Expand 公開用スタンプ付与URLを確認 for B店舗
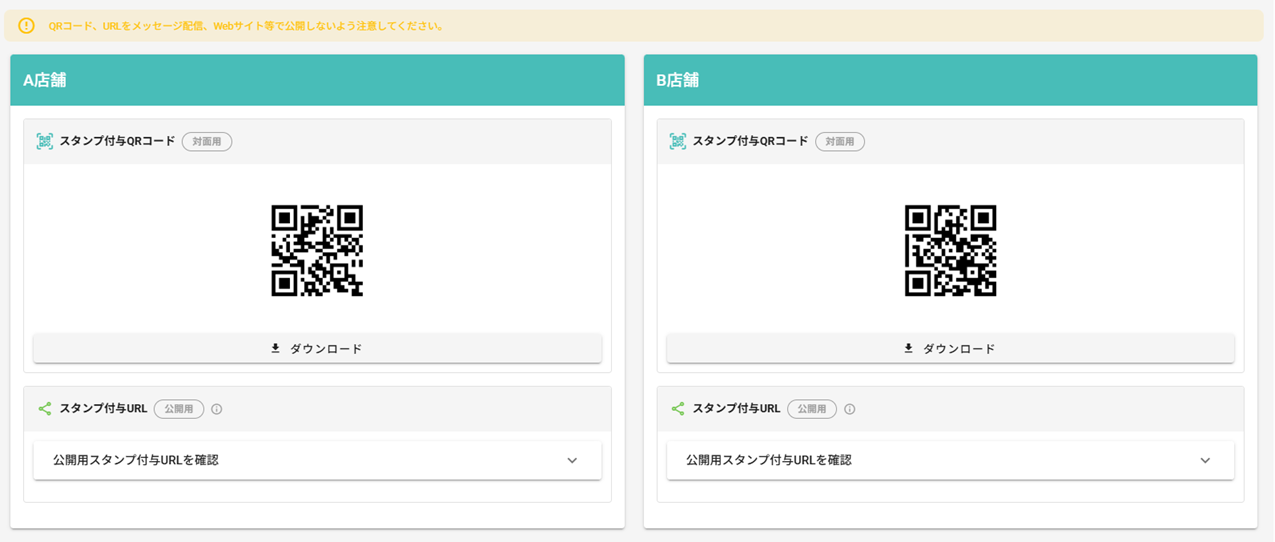 click(x=950, y=460)
